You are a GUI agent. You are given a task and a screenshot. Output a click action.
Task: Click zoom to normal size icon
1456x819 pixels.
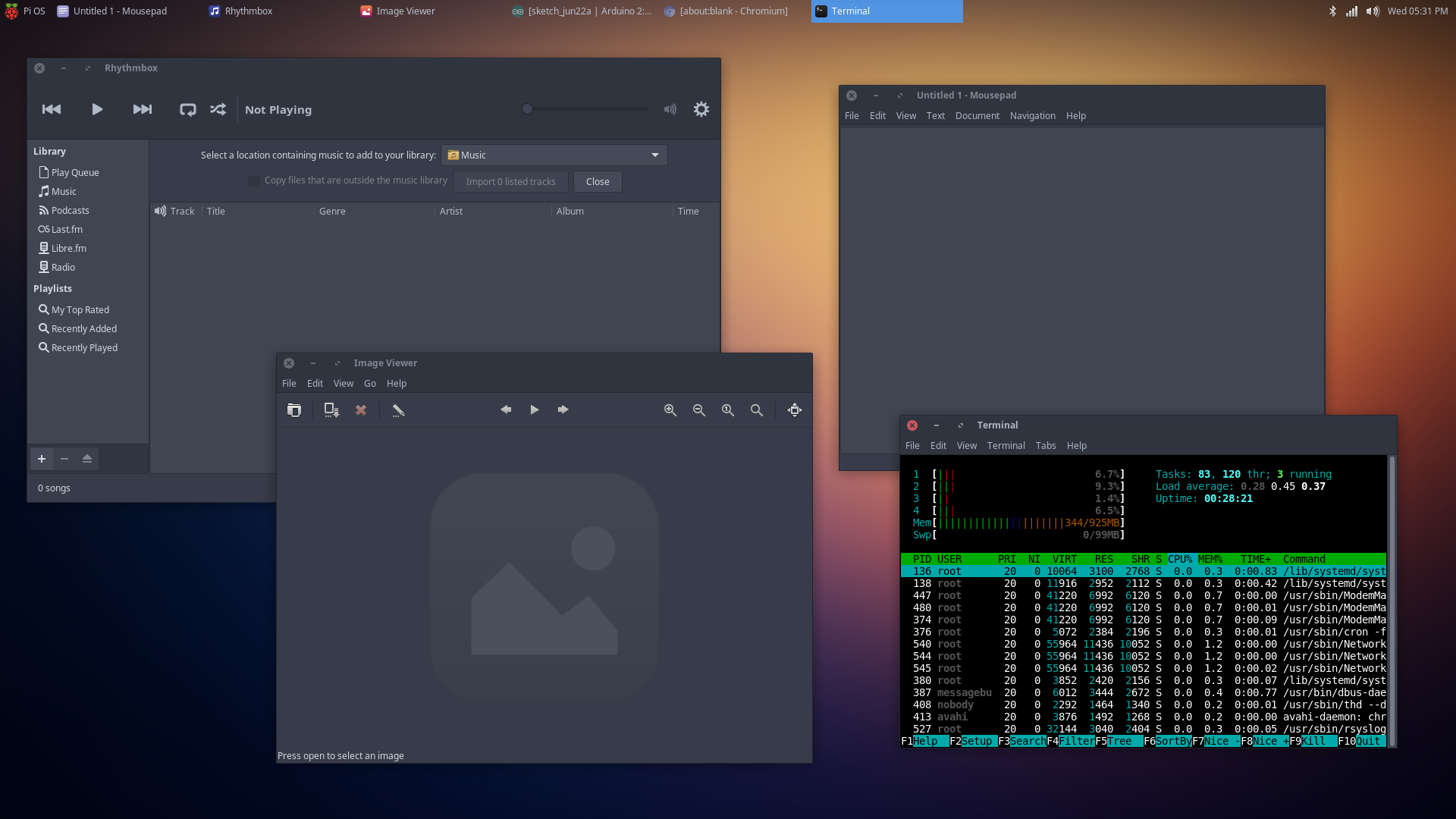pos(728,409)
